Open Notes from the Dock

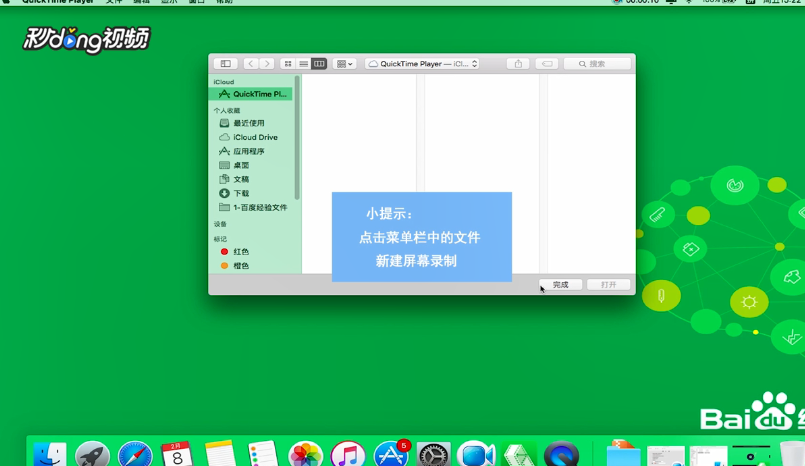[220, 454]
